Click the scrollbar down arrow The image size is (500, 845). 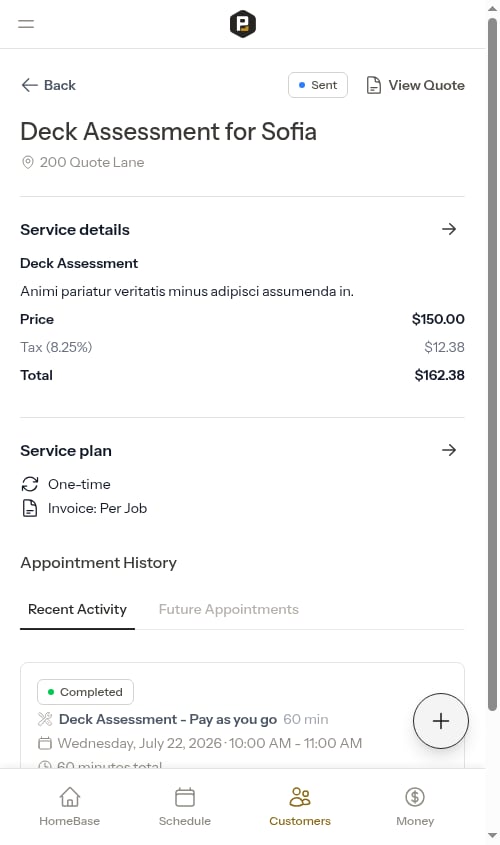click(492, 836)
